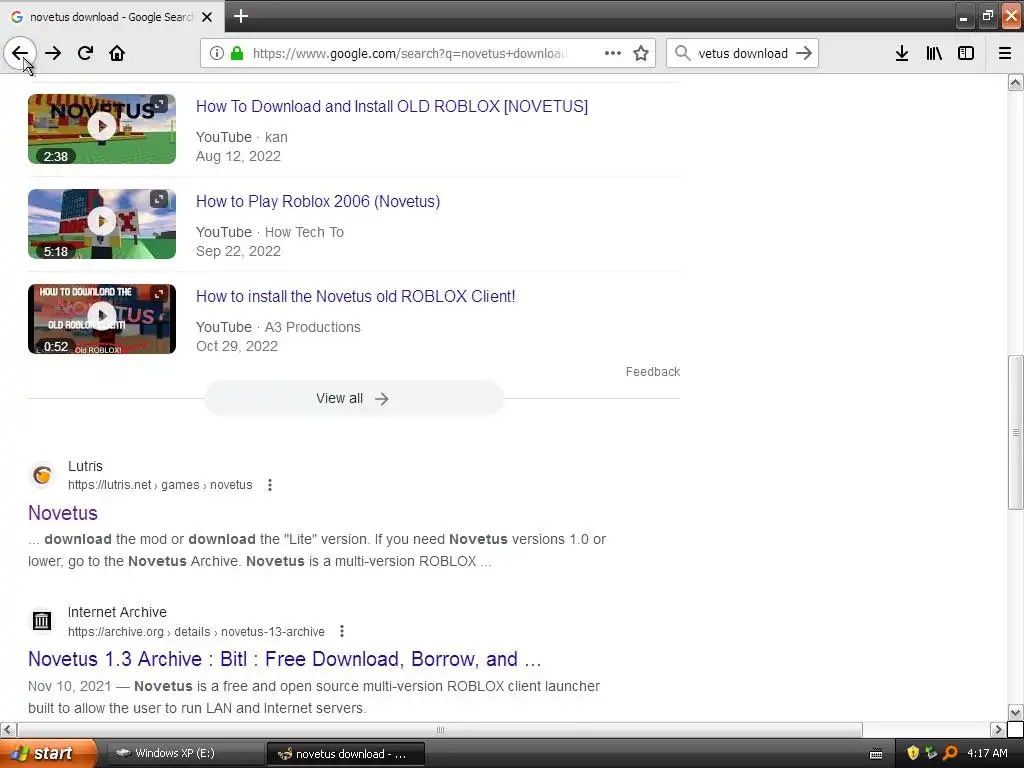Show site information icon in address bar
The height and width of the screenshot is (768, 1024).
click(217, 53)
